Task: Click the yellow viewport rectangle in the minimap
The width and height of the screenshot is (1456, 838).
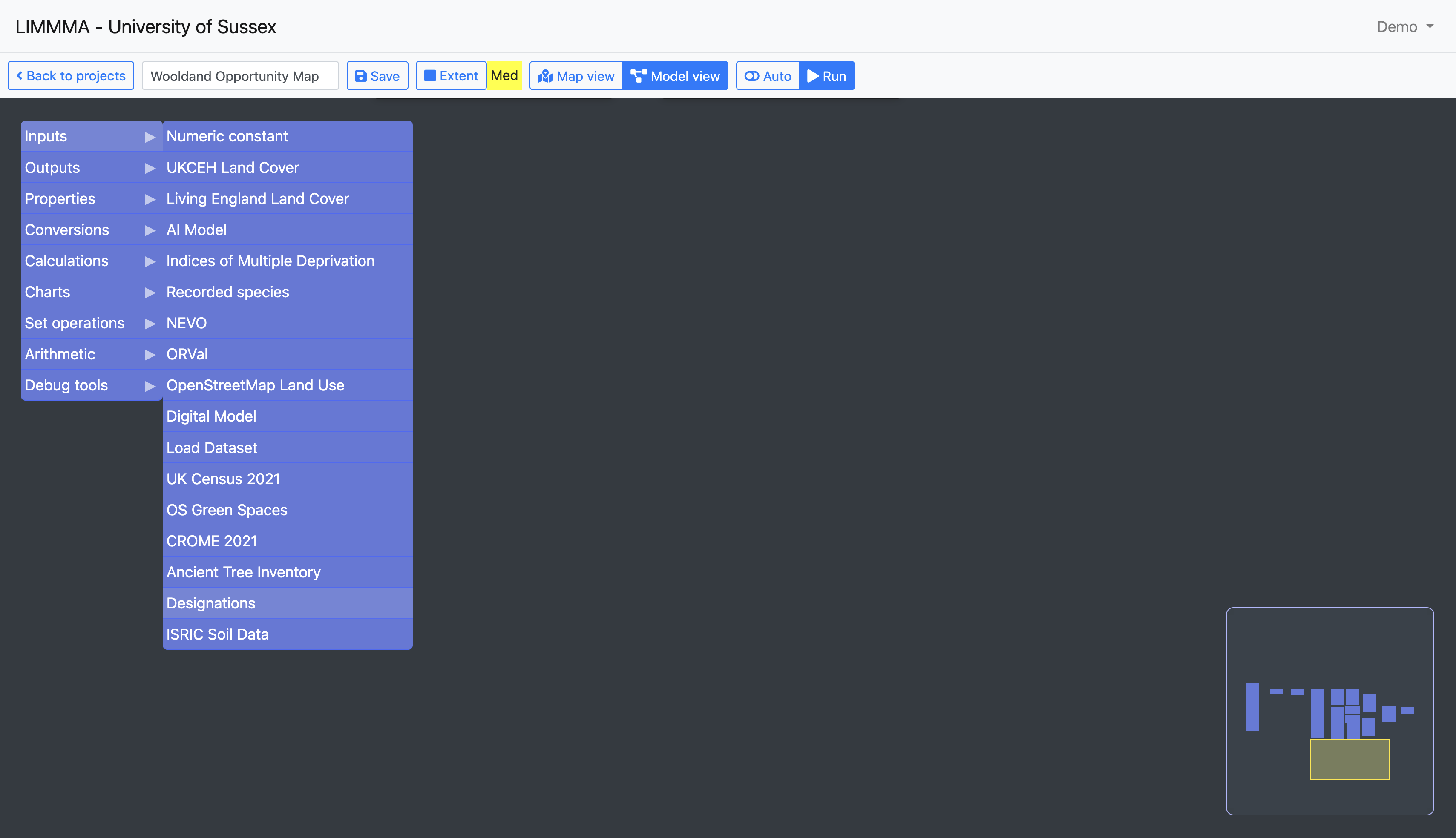Action: coord(1350,760)
